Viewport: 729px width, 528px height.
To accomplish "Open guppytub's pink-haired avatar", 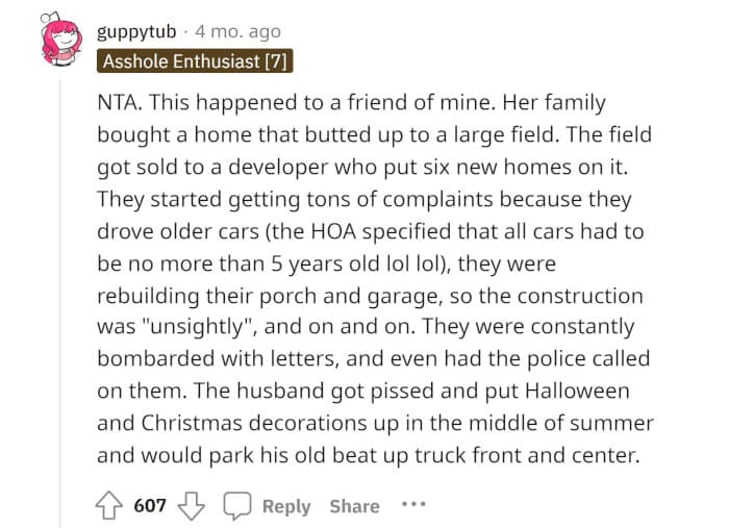I will [x=60, y=40].
